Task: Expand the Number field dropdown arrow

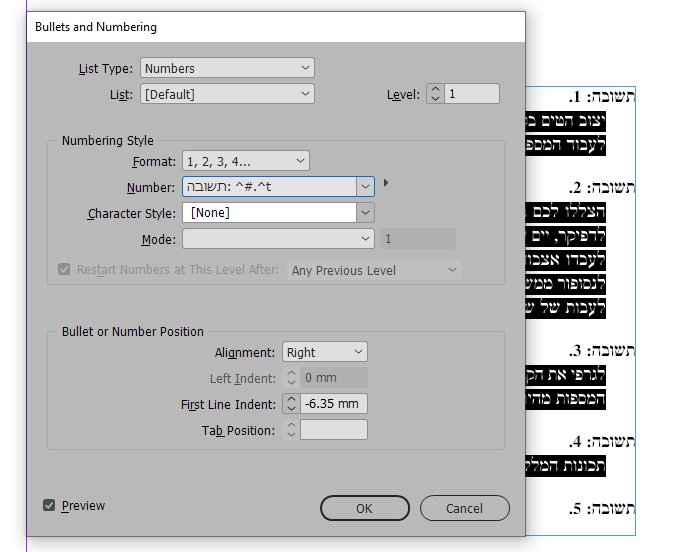Action: (365, 187)
